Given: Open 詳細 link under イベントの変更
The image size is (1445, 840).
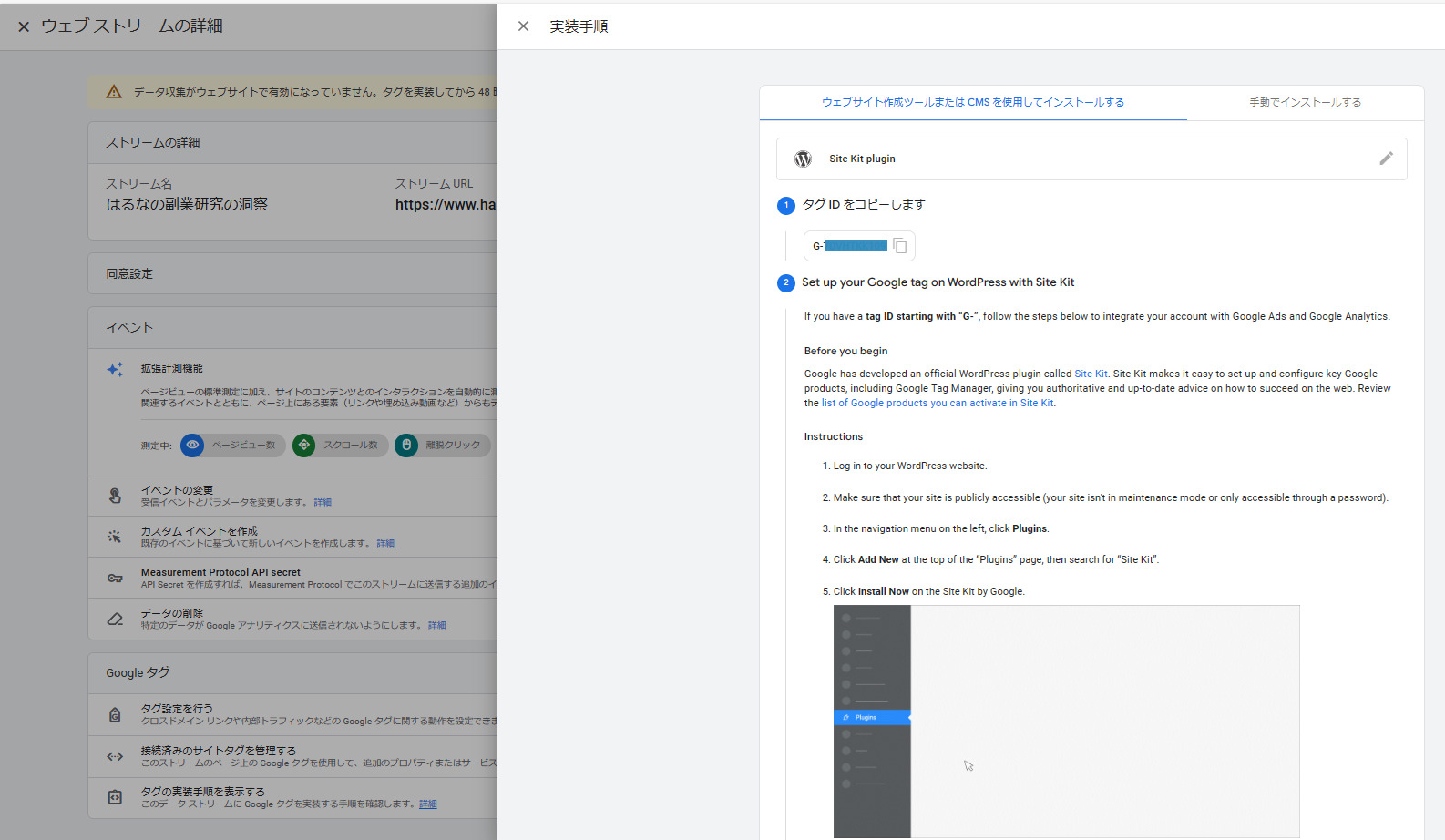Looking at the screenshot, I should (323, 503).
